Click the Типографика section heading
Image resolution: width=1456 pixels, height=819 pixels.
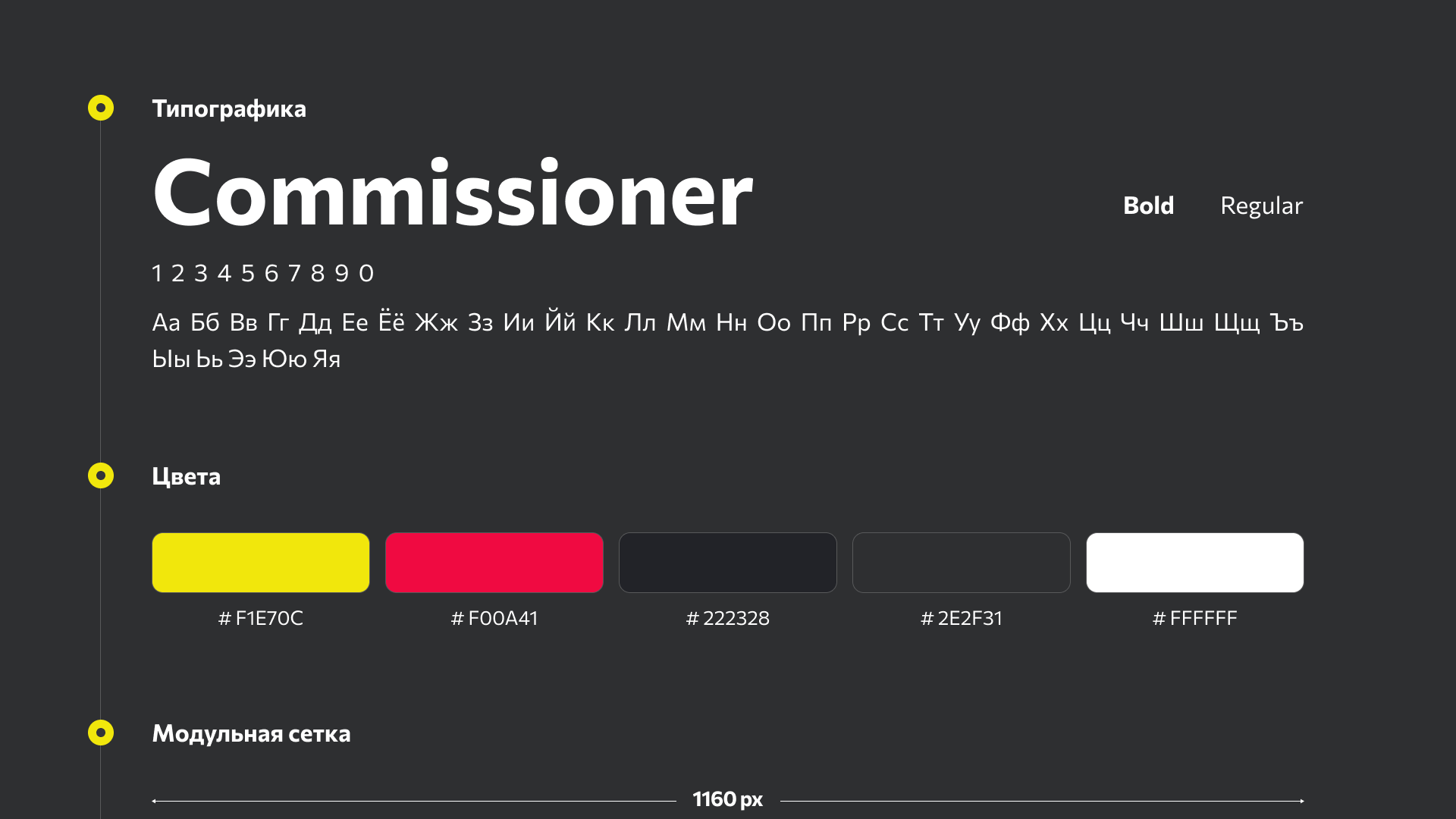[x=229, y=109]
